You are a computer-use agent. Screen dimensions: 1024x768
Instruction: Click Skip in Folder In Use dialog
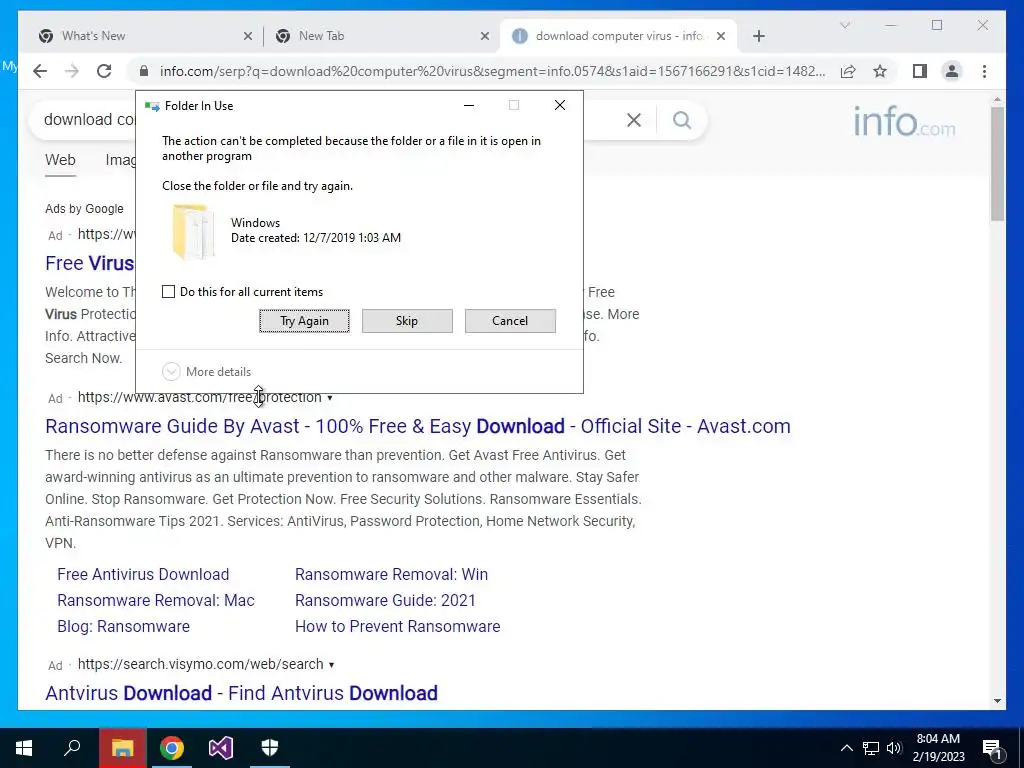(407, 321)
